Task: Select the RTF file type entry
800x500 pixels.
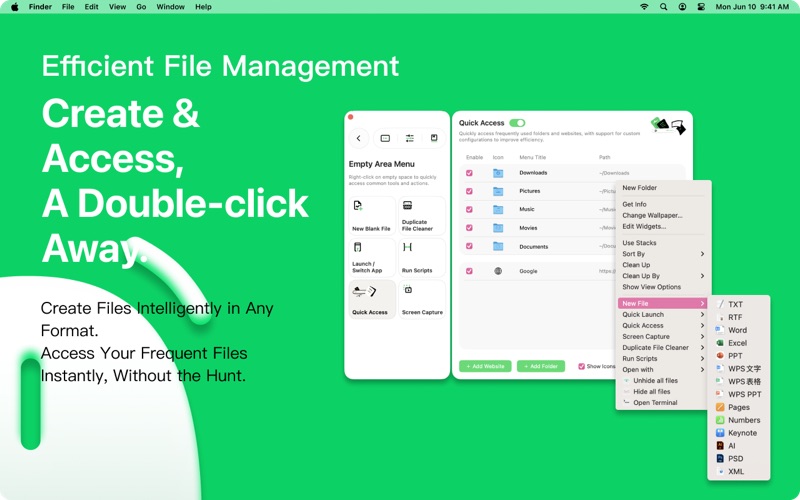Action: (735, 317)
